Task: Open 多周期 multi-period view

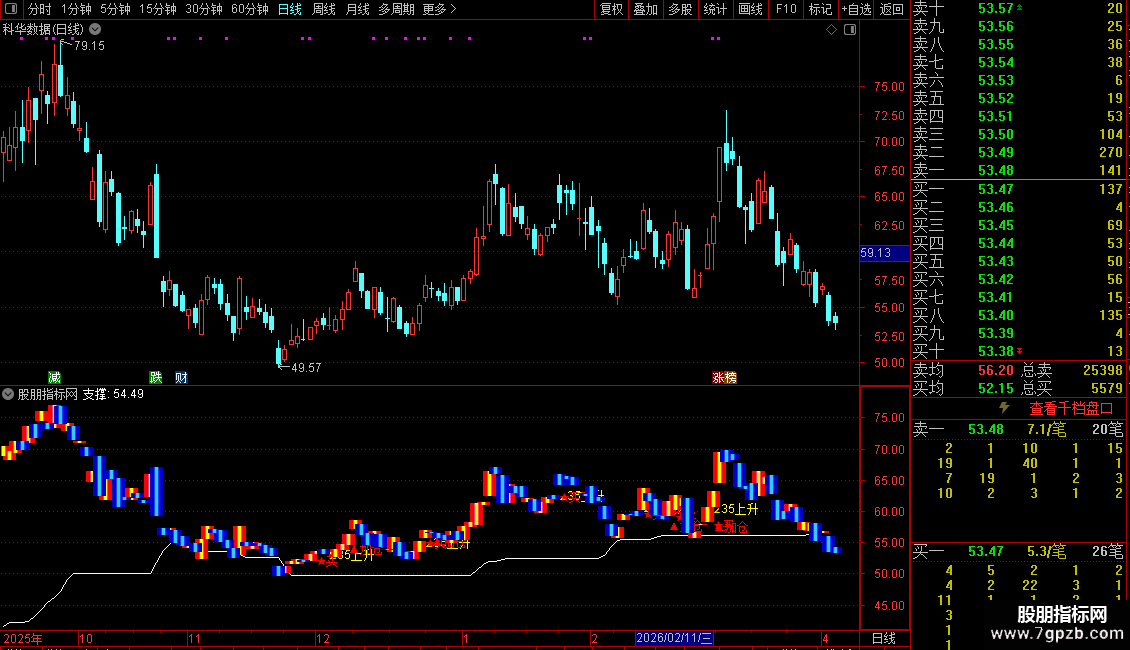Action: (396, 9)
